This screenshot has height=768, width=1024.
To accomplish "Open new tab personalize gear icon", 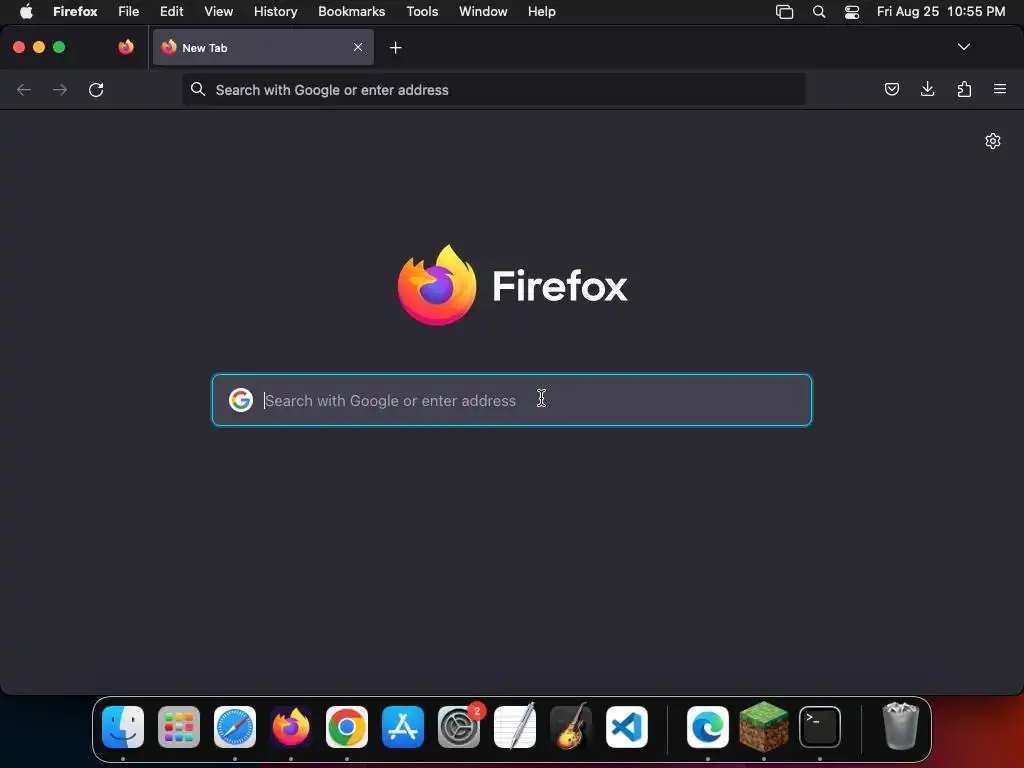I will 993,141.
